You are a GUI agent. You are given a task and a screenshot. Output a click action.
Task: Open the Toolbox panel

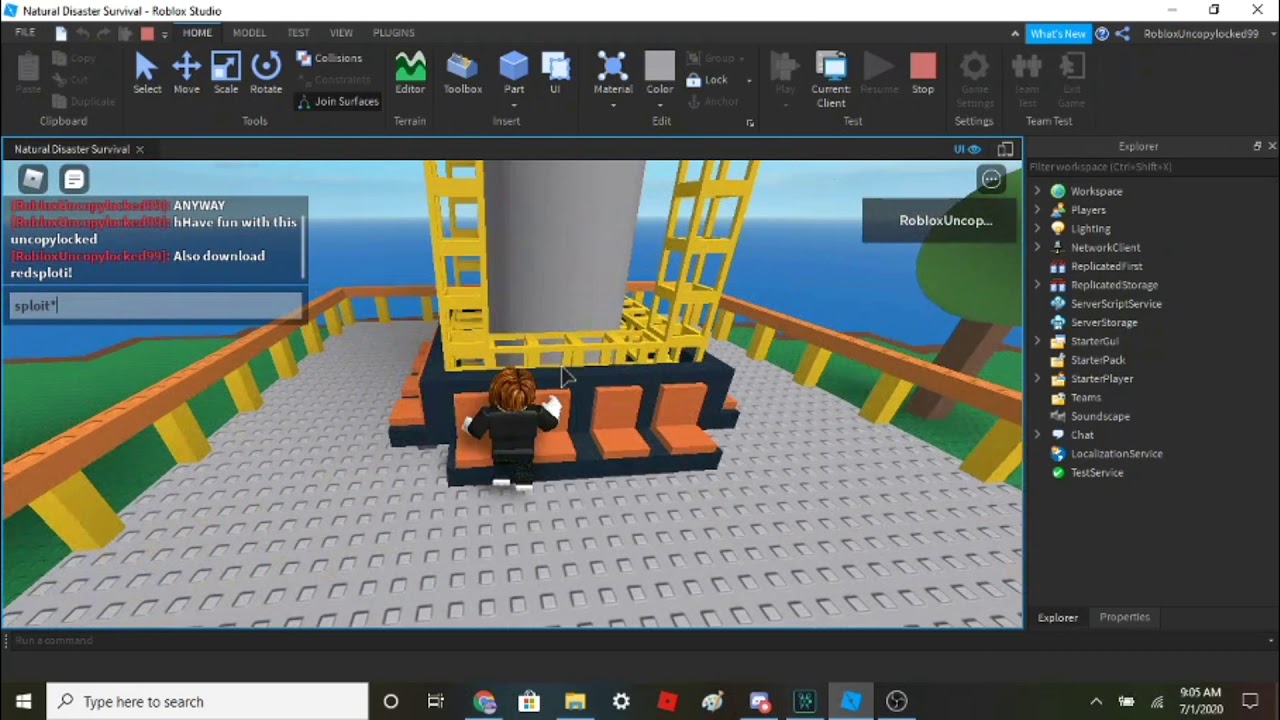coord(463,74)
